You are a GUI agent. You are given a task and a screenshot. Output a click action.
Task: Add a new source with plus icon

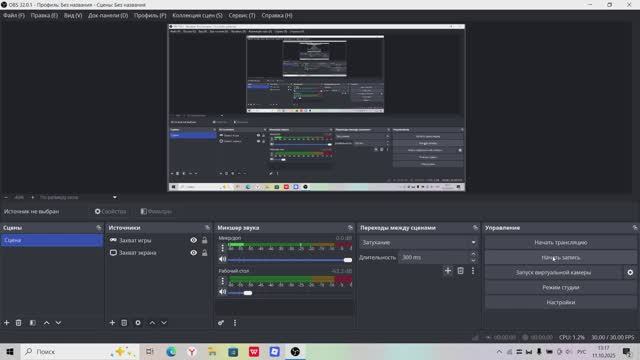[x=112, y=322]
